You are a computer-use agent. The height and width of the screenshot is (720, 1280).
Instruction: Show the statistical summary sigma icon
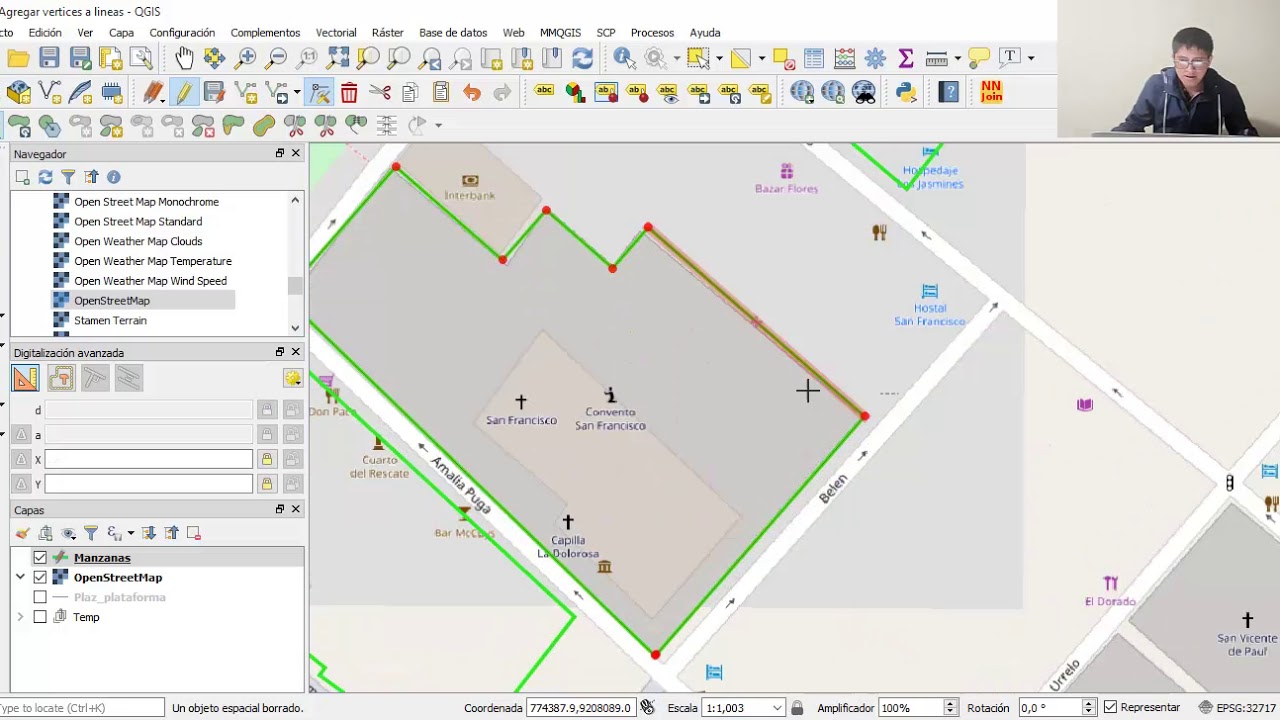point(906,58)
